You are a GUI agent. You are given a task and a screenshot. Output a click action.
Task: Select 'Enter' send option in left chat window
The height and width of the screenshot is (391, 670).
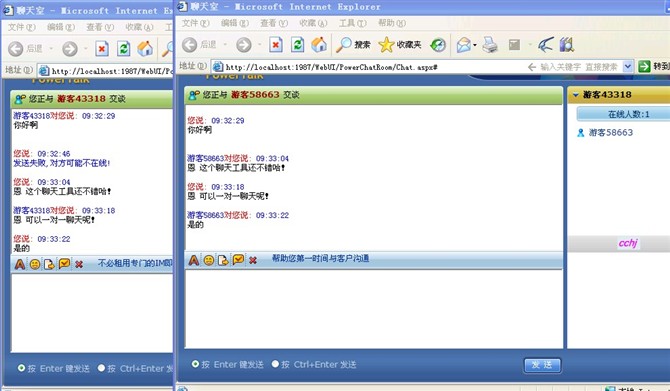point(21,368)
